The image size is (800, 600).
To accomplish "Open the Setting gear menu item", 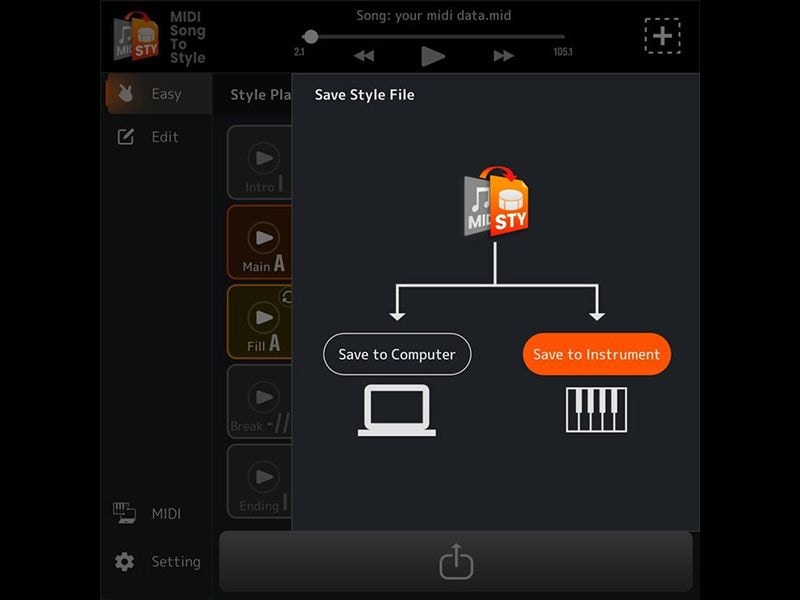I will point(158,562).
